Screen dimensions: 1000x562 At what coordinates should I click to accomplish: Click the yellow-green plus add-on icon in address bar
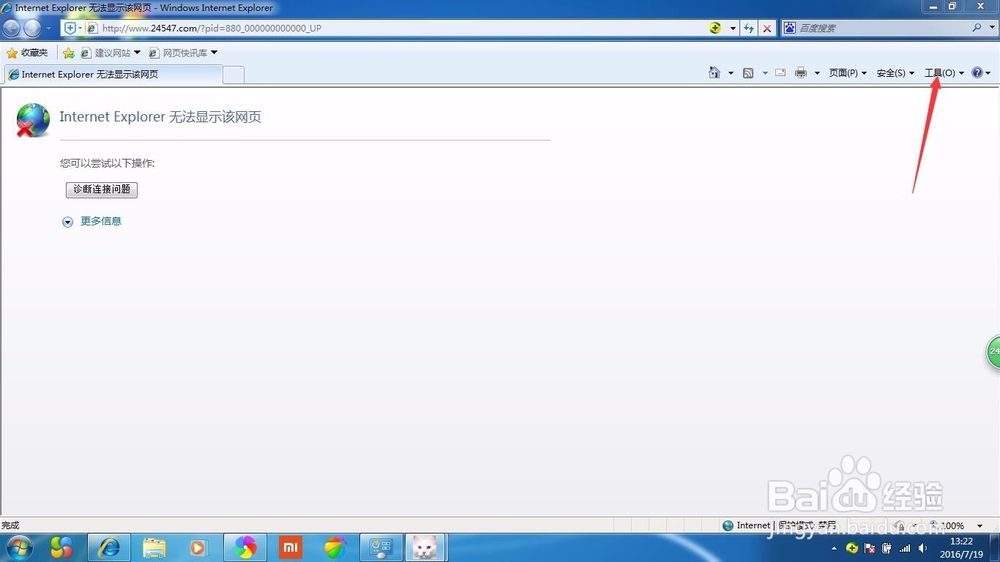point(716,28)
